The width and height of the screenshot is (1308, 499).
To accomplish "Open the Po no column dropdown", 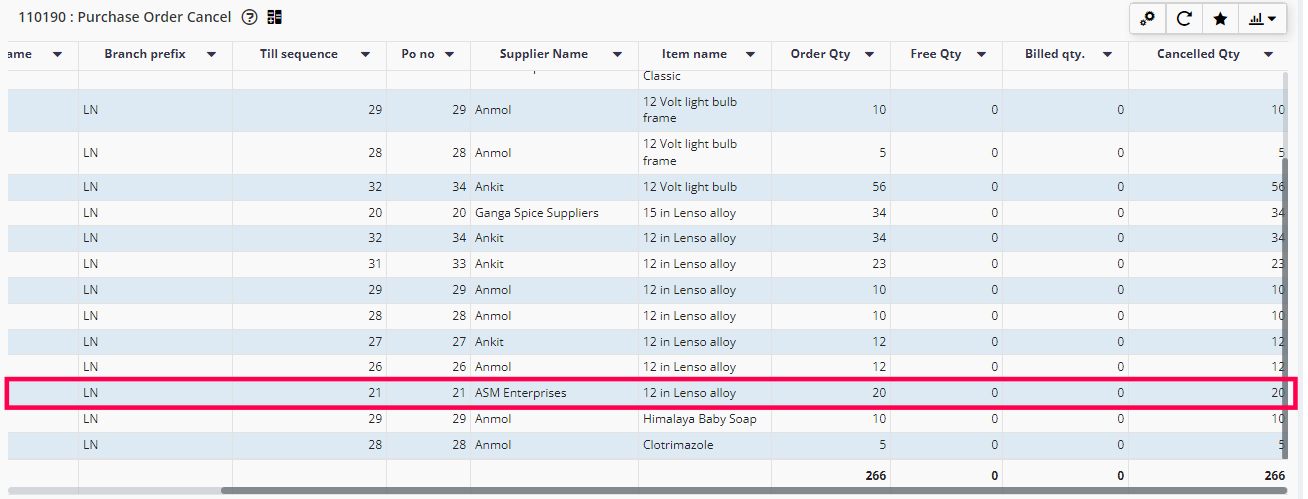I will 450,55.
